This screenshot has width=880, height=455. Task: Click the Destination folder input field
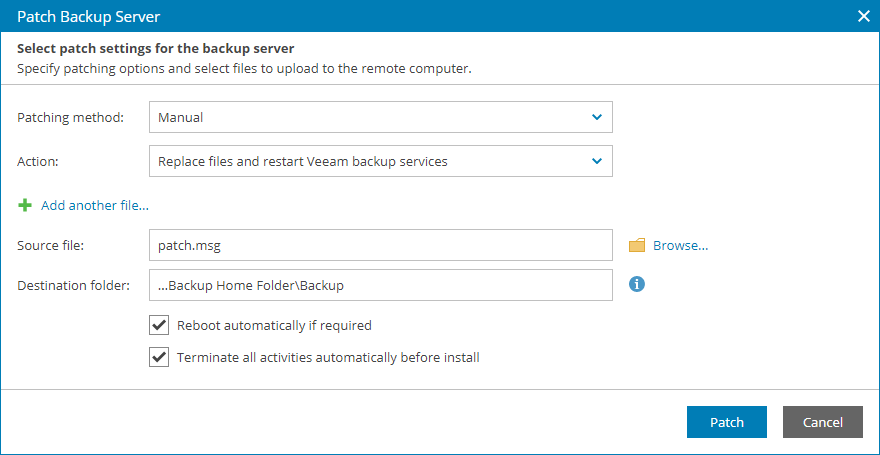381,285
